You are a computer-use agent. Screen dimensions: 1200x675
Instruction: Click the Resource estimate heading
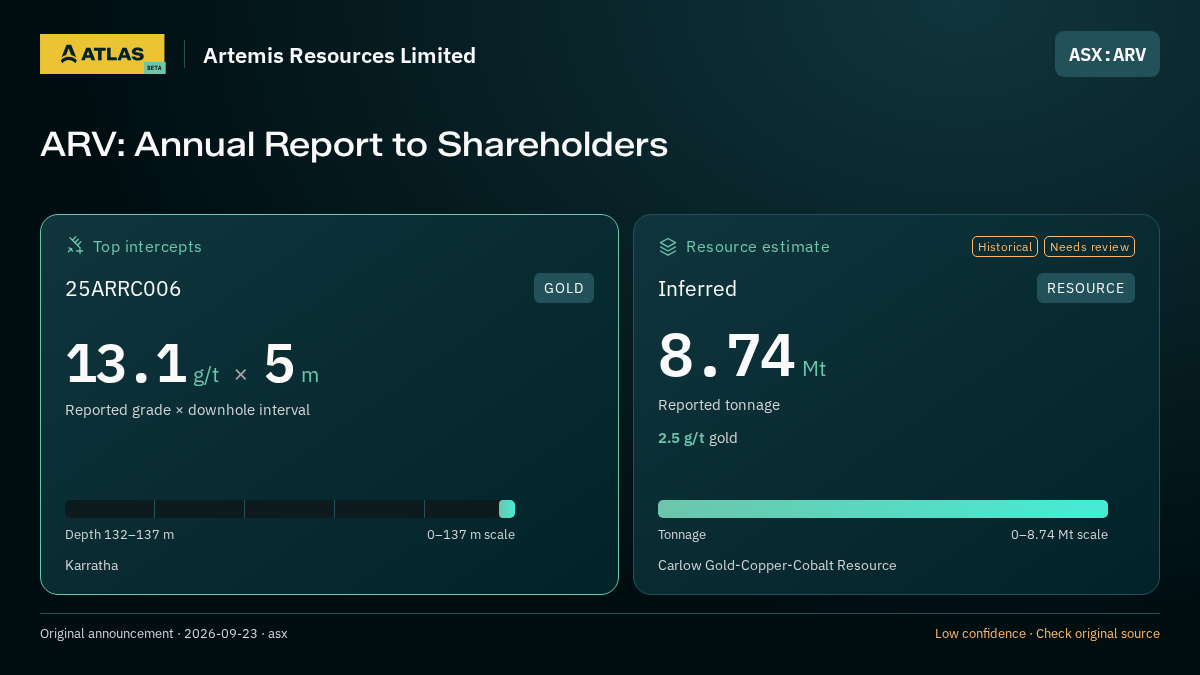pos(758,246)
